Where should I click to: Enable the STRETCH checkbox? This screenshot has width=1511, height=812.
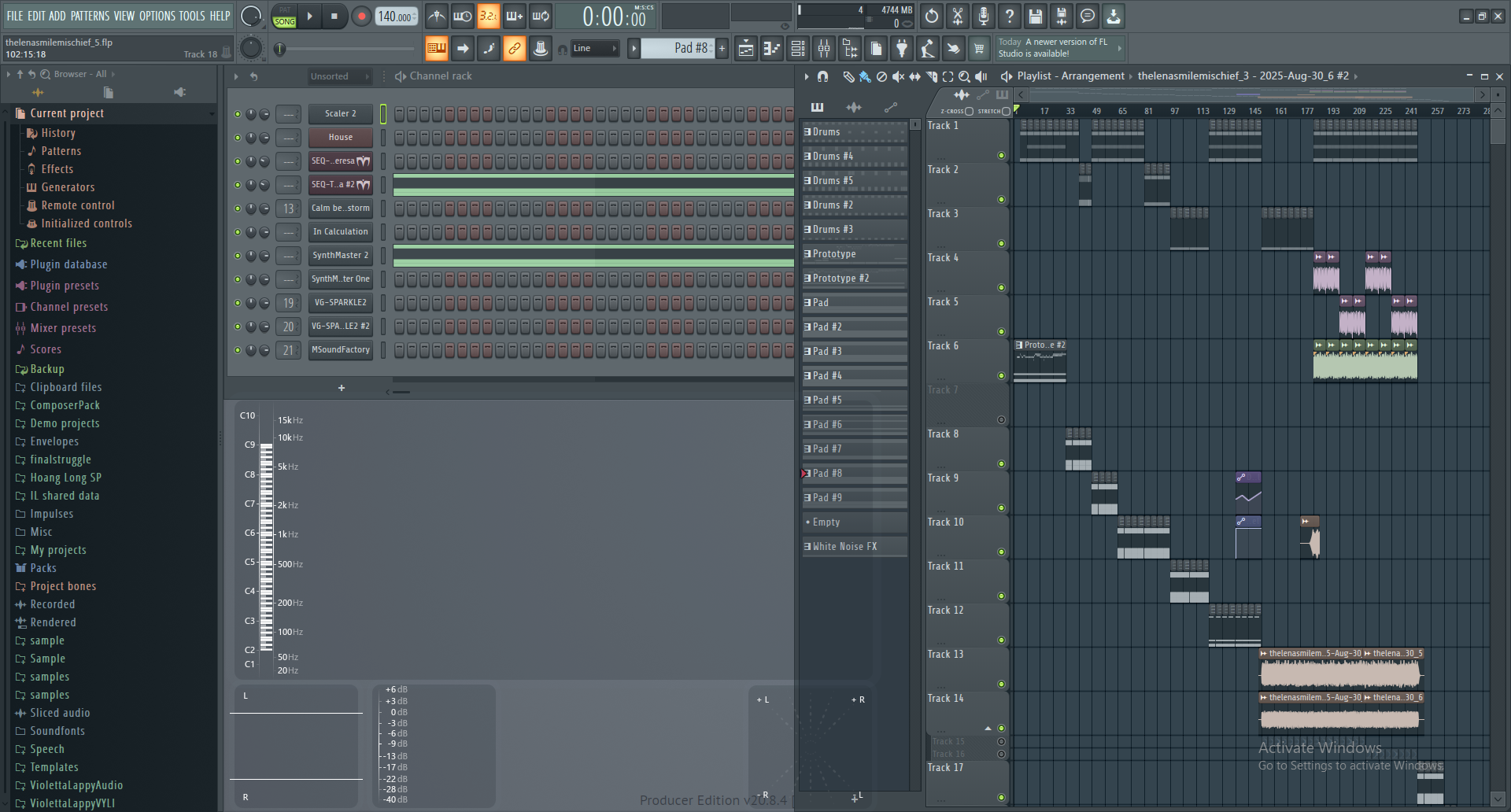[x=1006, y=112]
